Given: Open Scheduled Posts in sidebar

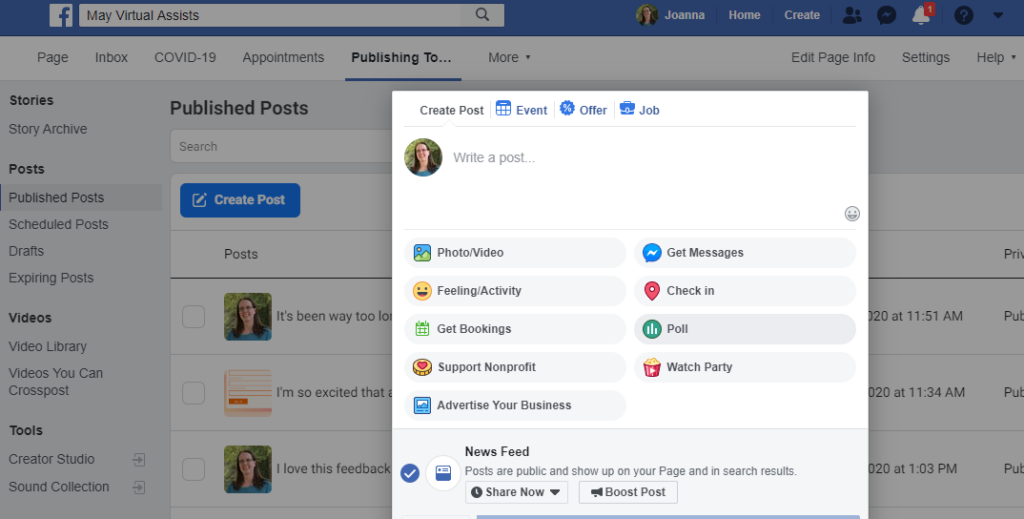Looking at the screenshot, I should [58, 224].
